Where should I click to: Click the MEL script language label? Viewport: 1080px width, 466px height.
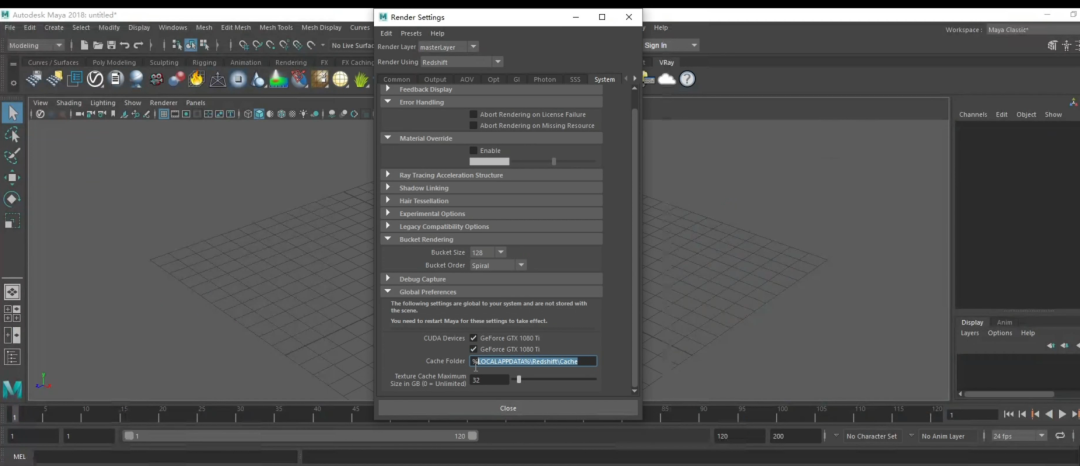point(19,456)
